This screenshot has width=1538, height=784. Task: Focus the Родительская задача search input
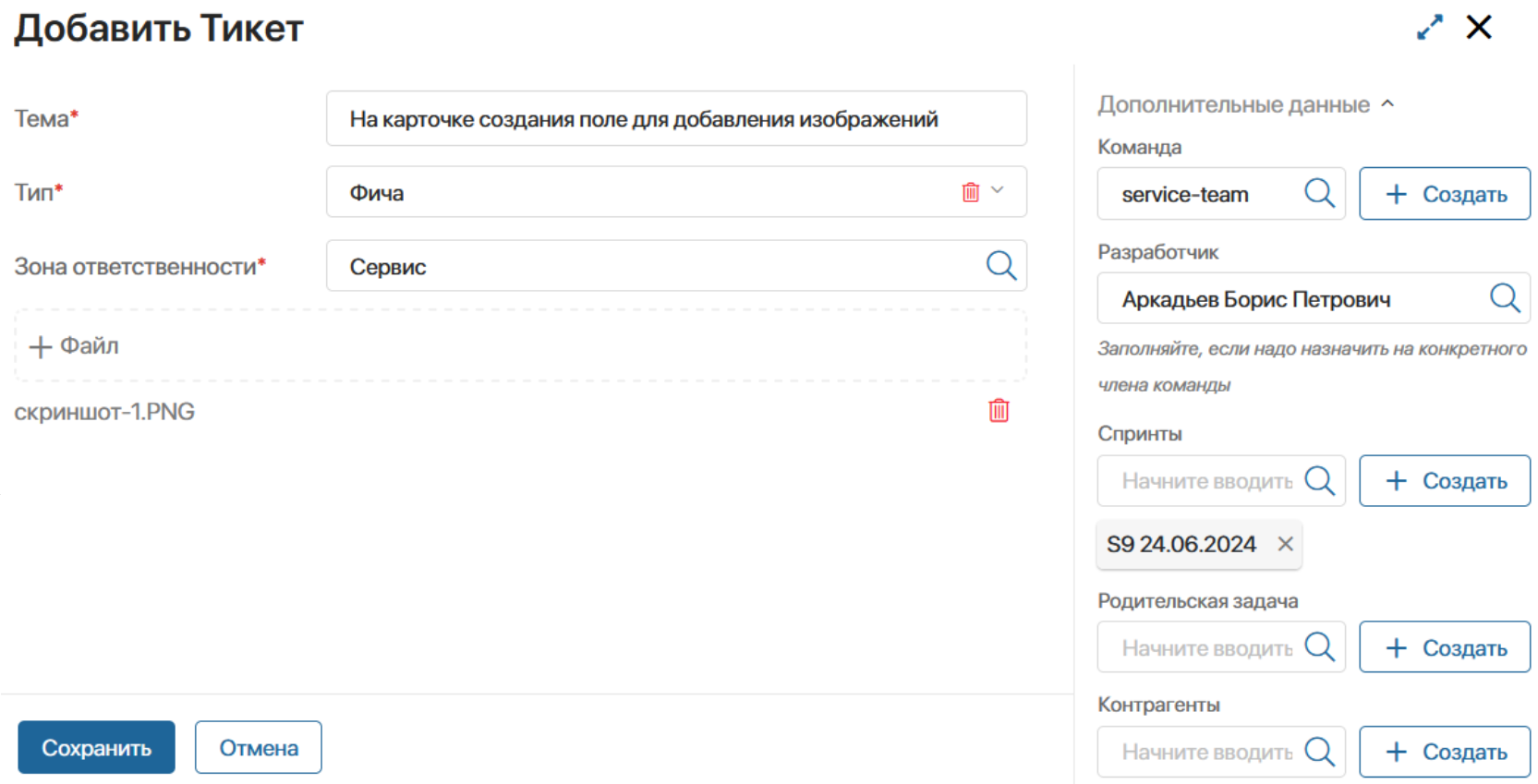click(1221, 647)
